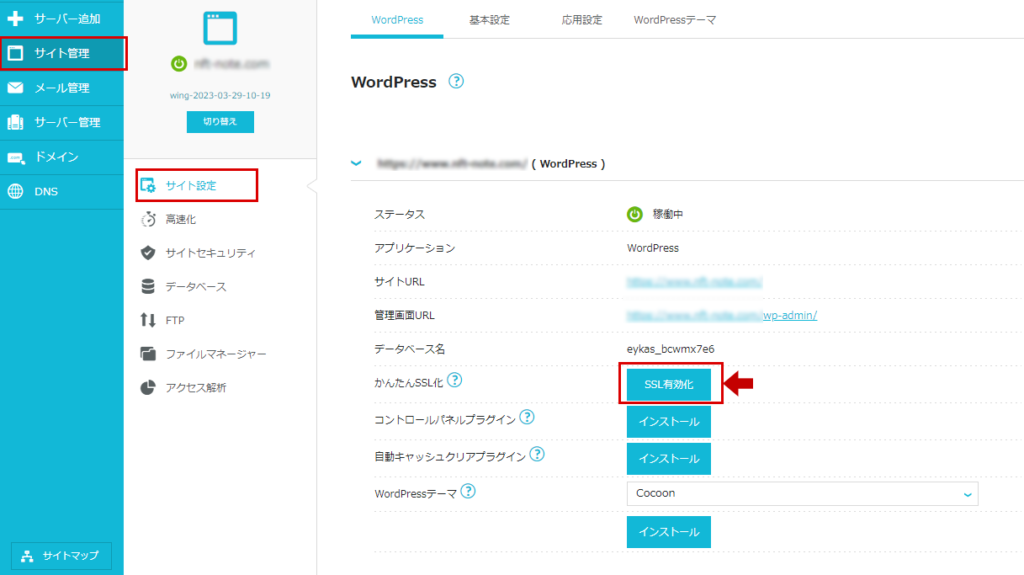
Task: Switch to the 応用設定 tab
Action: tap(582, 20)
